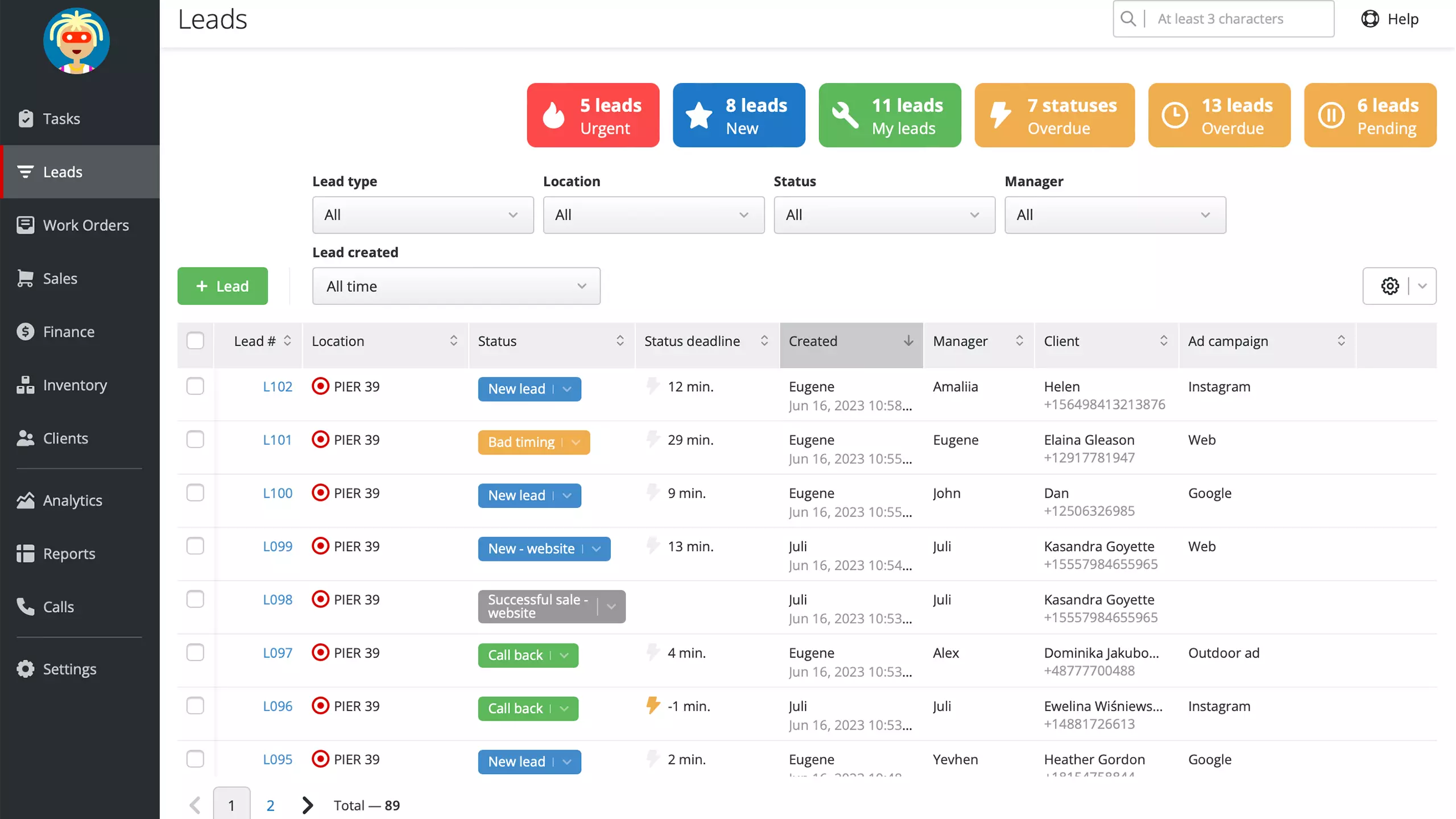Viewport: 1456px width, 819px height.
Task: Click the search input field
Action: pyautogui.click(x=1223, y=18)
